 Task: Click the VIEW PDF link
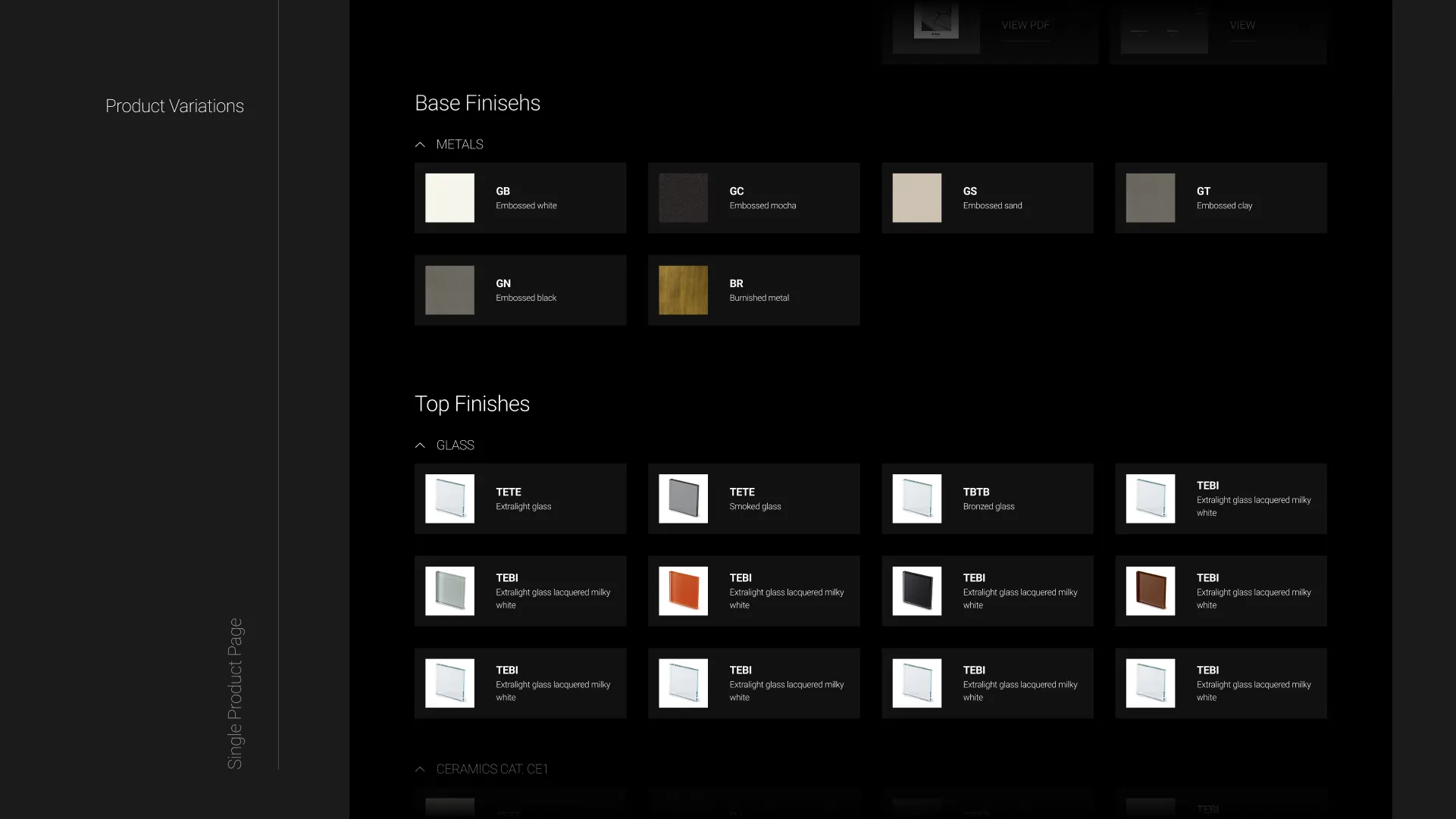point(1025,25)
